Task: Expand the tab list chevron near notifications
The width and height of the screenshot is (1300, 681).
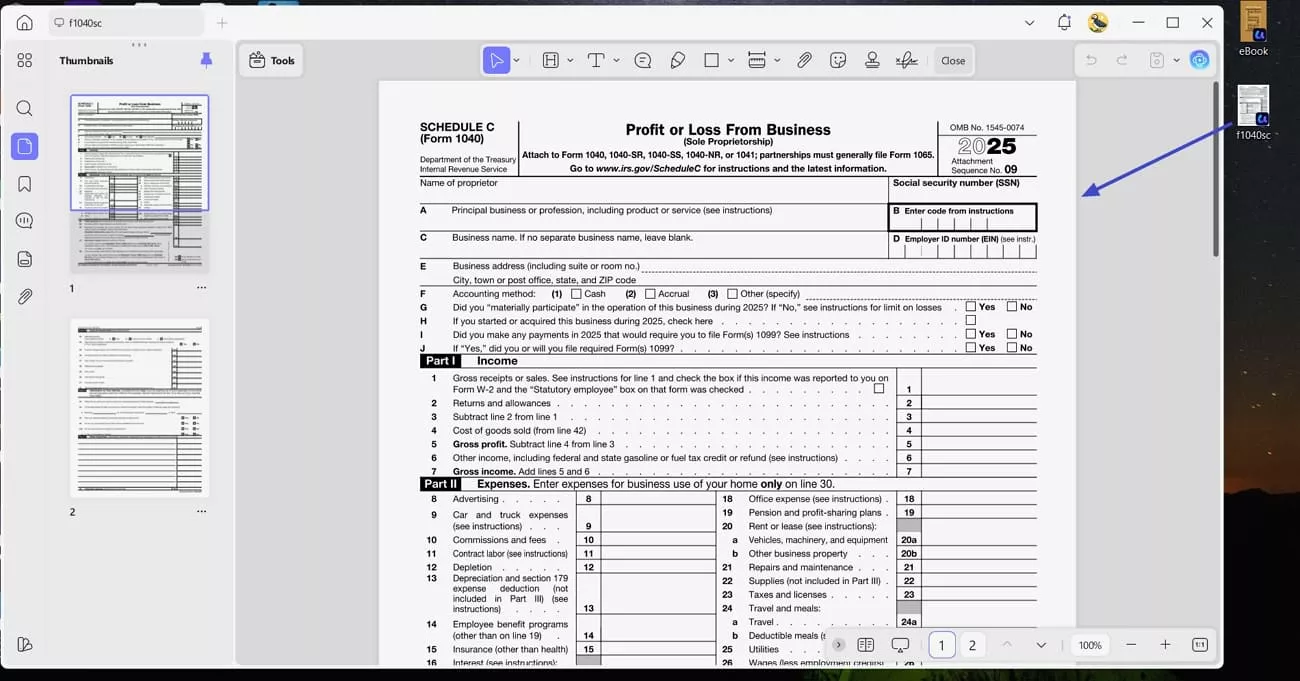Action: 1030,22
